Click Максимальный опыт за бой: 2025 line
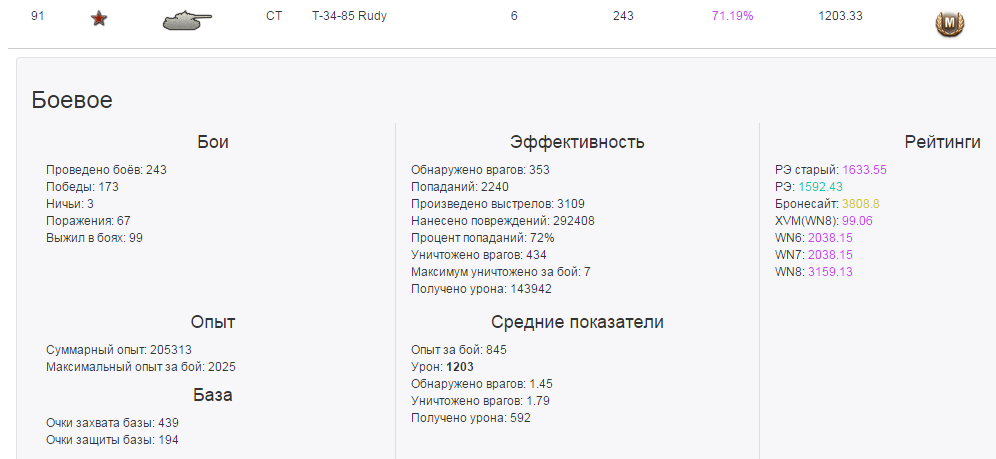996x459 pixels. click(141, 367)
